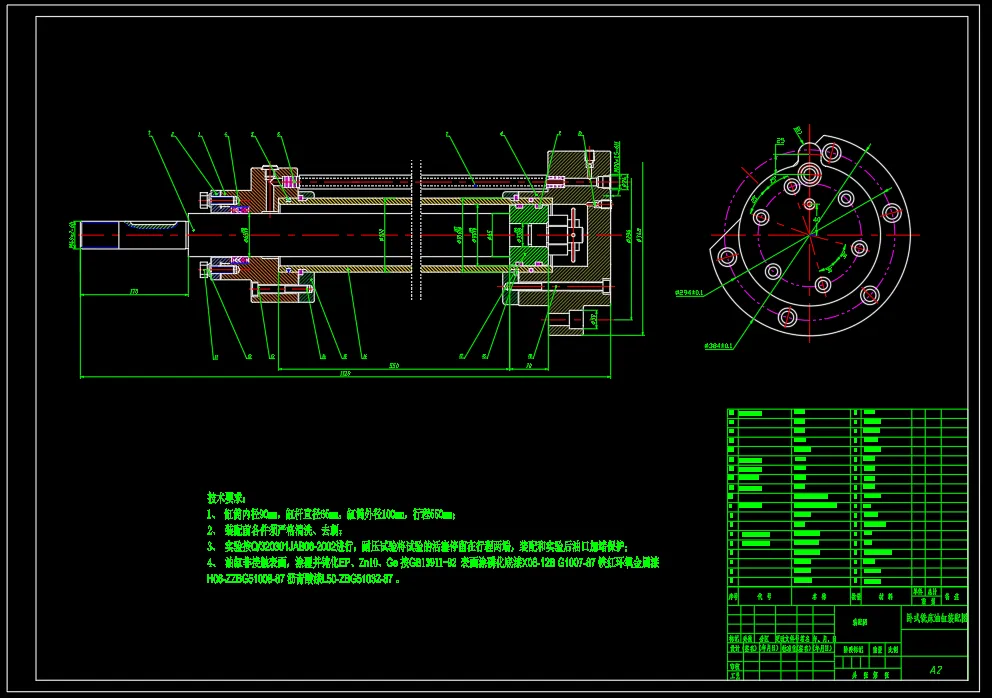The width and height of the screenshot is (992, 698).
Task: Select the 25 dimension on flange view
Action: pos(781,142)
